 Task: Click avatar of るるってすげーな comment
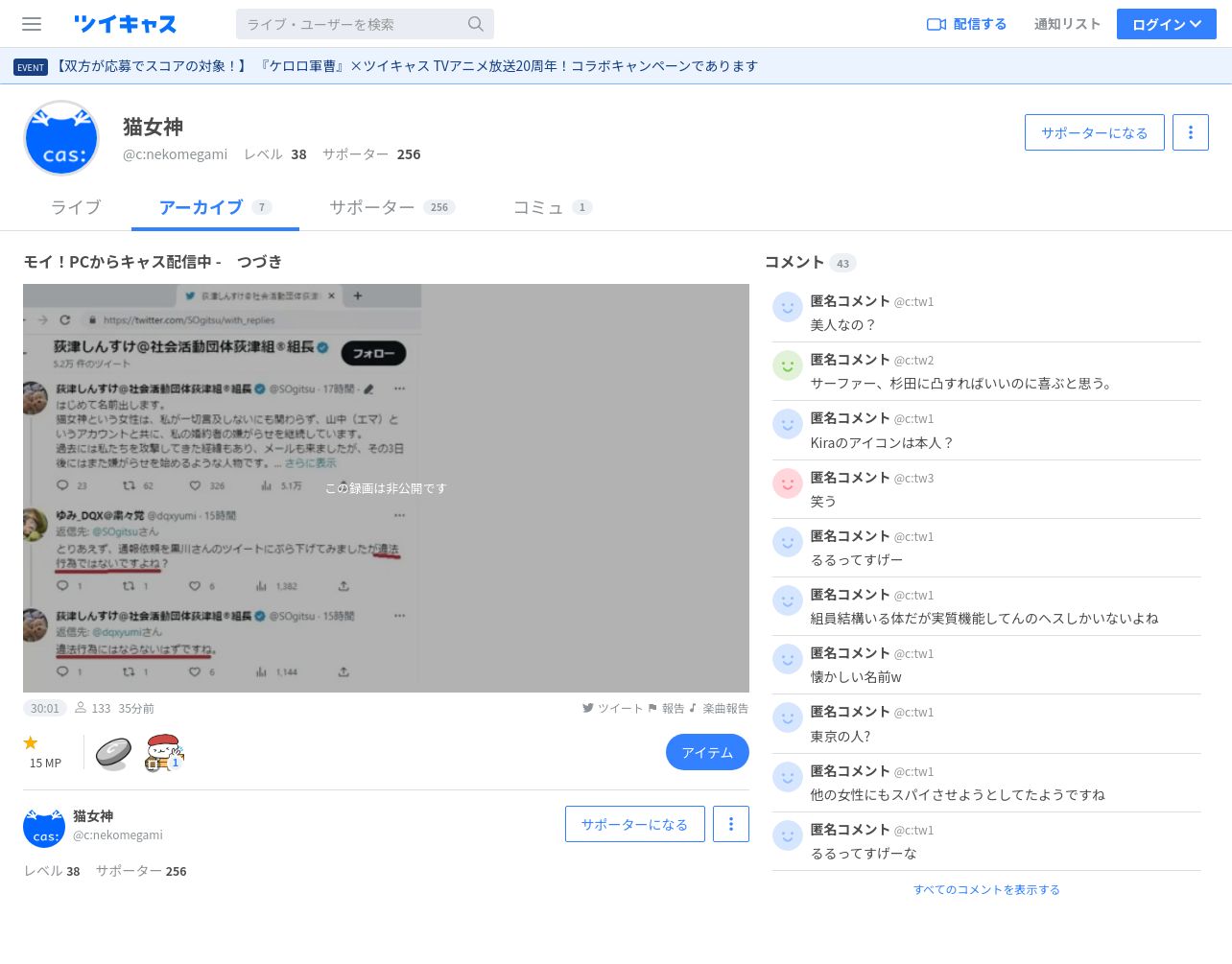point(788,835)
